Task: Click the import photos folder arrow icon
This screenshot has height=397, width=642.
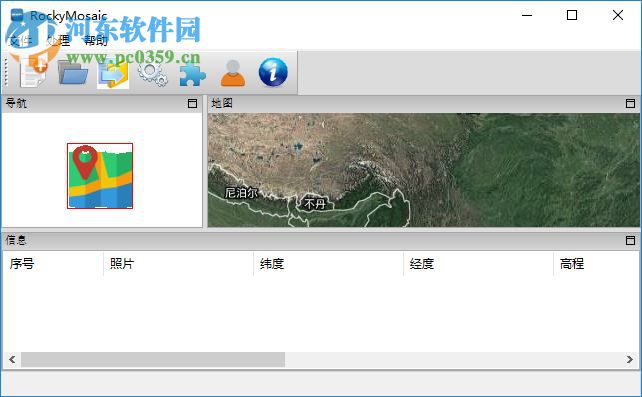Action: pyautogui.click(x=113, y=73)
